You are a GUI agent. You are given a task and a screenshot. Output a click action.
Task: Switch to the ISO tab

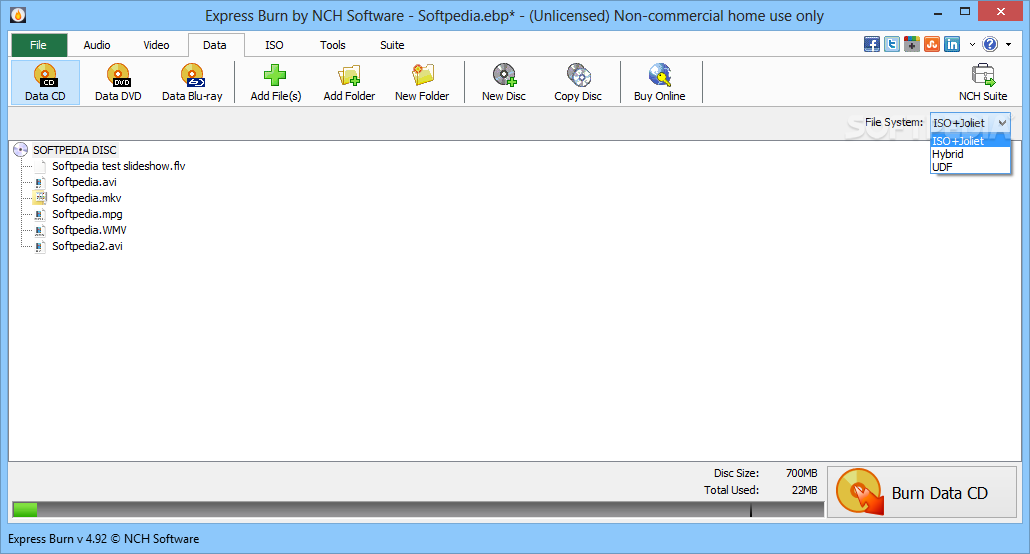coord(274,45)
